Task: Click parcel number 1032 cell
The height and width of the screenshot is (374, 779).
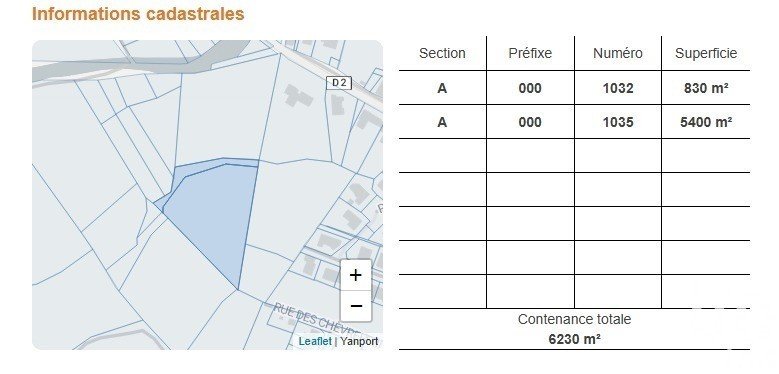Action: [x=618, y=88]
